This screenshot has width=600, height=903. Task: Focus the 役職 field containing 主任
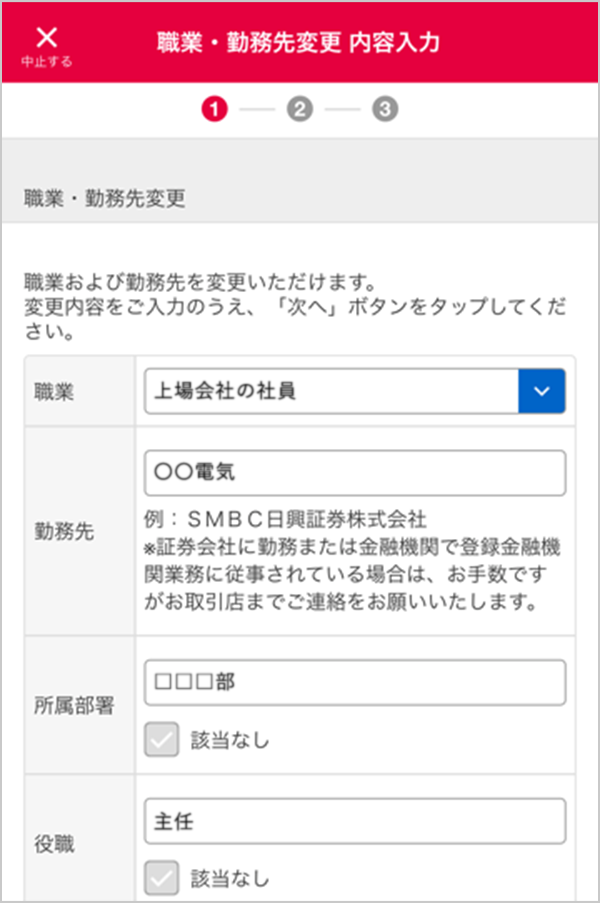[x=355, y=821]
